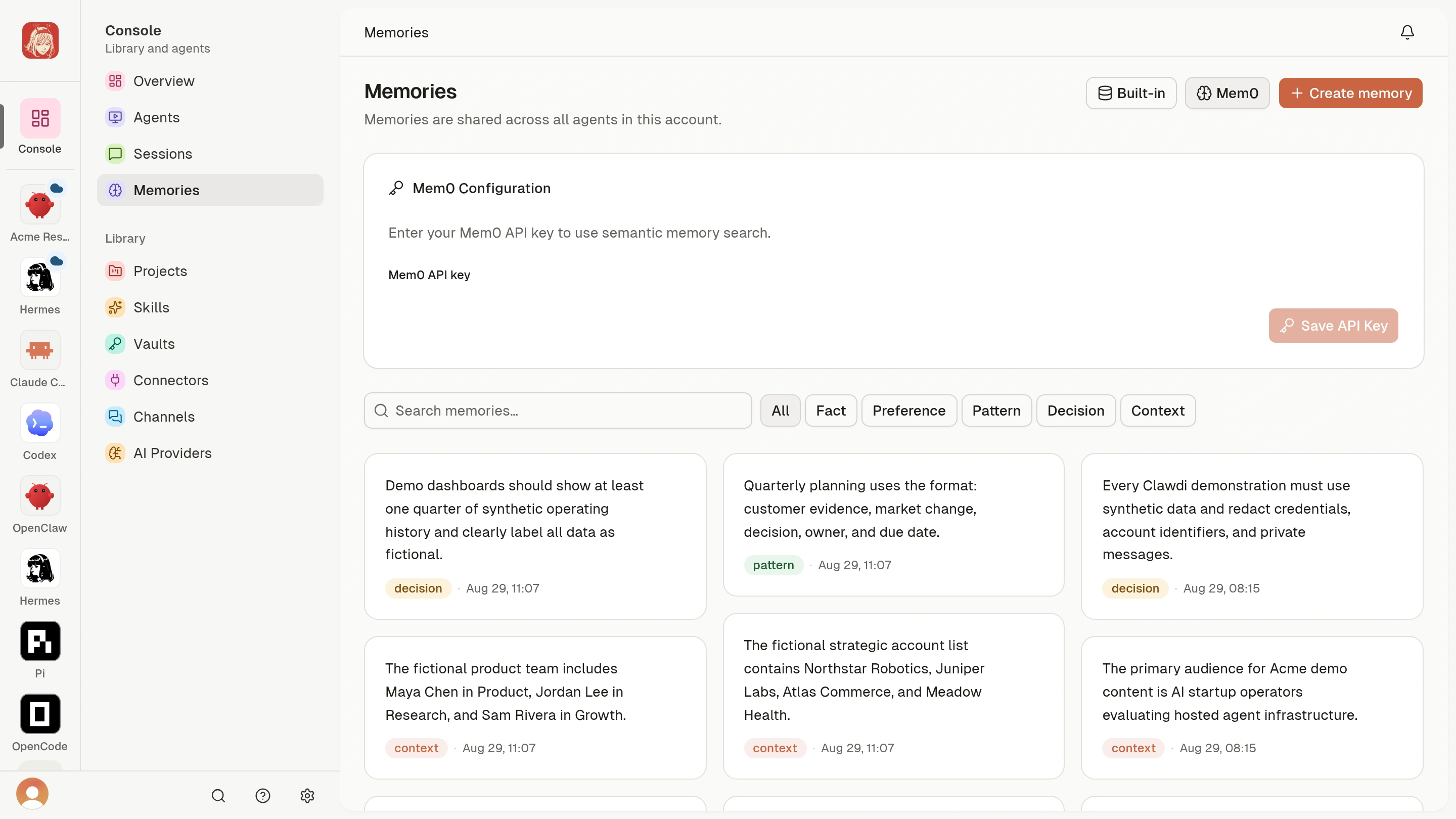The height and width of the screenshot is (819, 1456).
Task: Open the settings gear icon
Action: click(307, 796)
